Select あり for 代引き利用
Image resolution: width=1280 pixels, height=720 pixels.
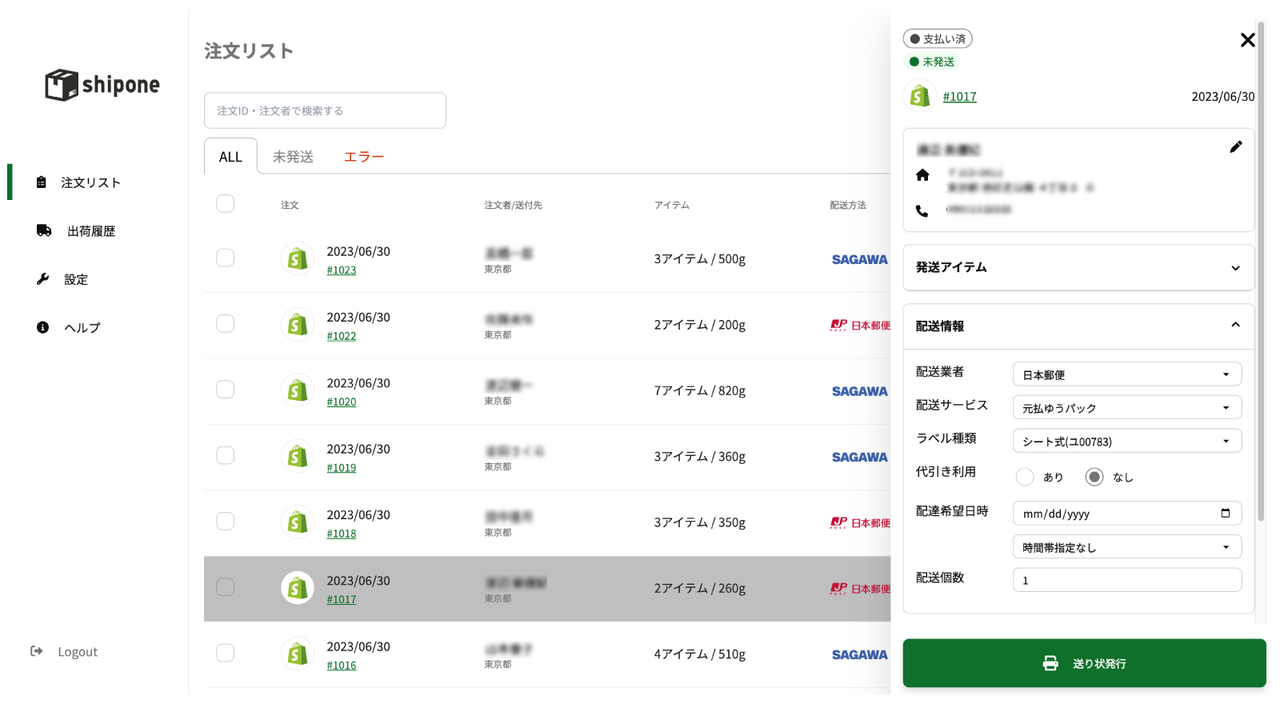tap(1024, 477)
